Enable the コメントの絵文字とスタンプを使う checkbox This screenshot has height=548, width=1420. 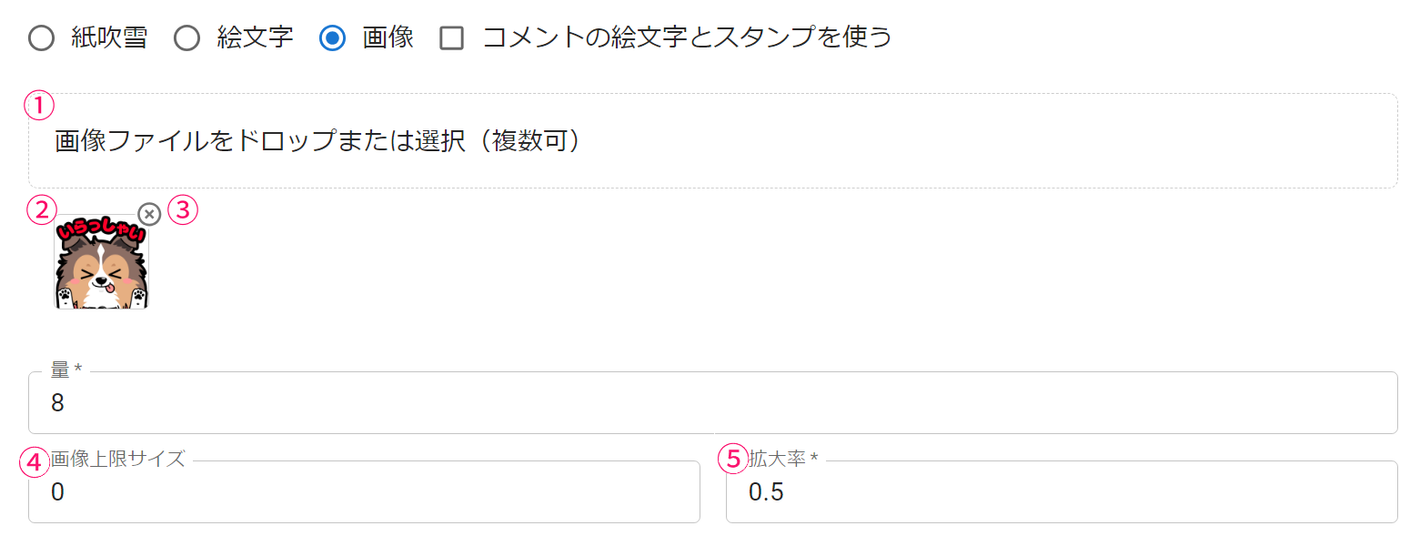[452, 39]
